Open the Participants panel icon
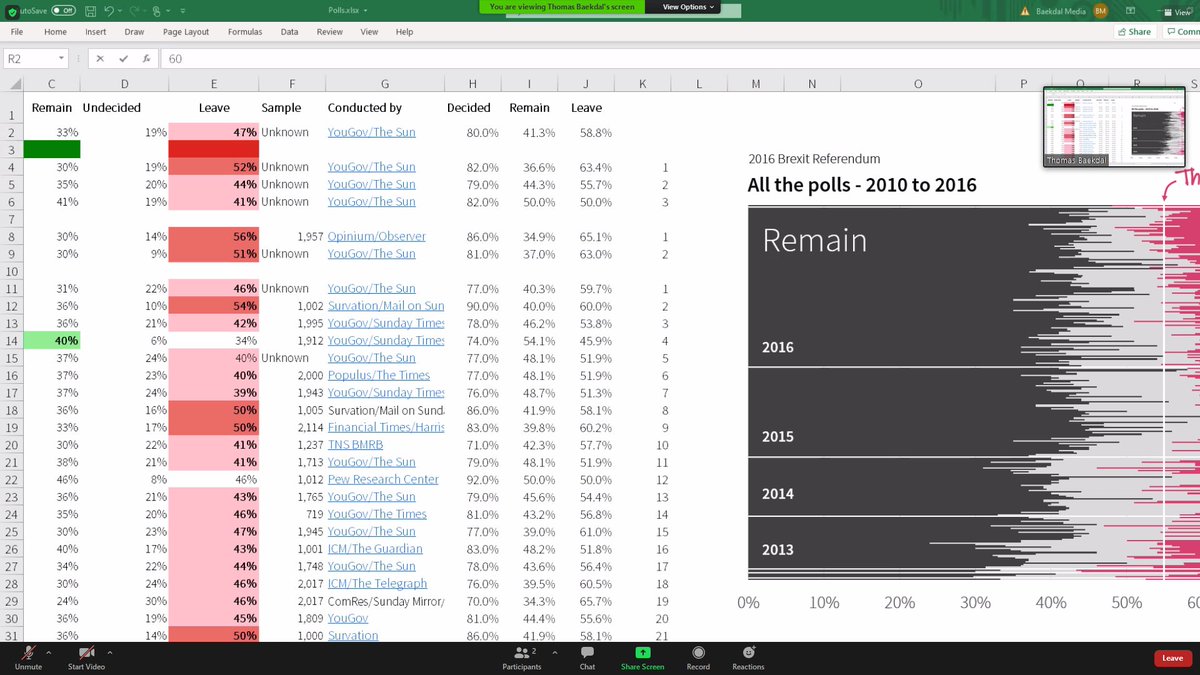The width and height of the screenshot is (1200, 675). coord(521,652)
